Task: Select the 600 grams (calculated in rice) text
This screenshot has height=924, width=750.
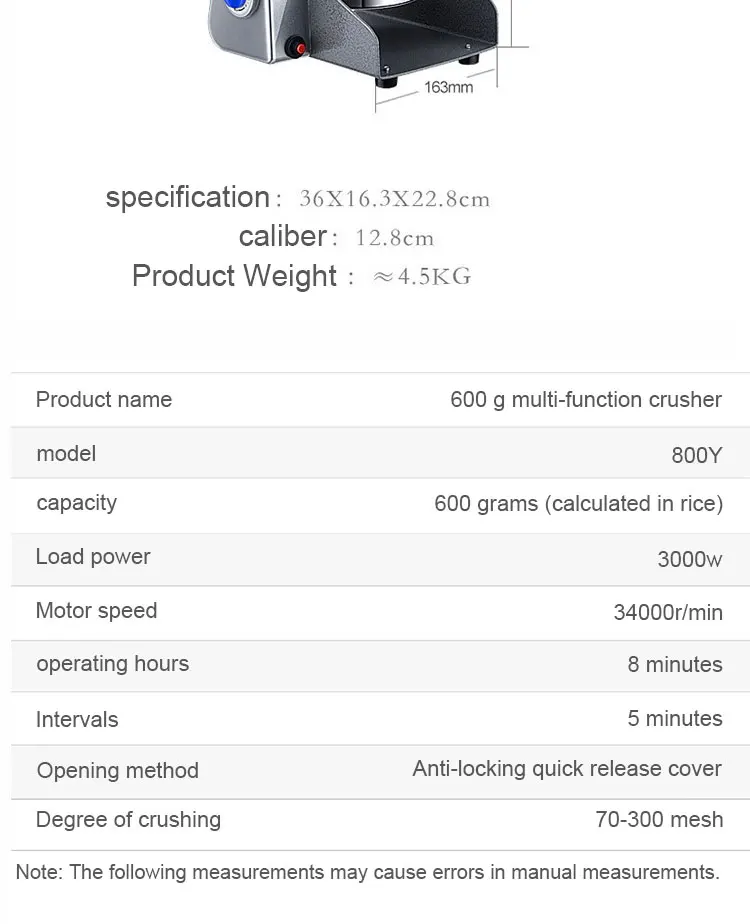Action: point(578,504)
